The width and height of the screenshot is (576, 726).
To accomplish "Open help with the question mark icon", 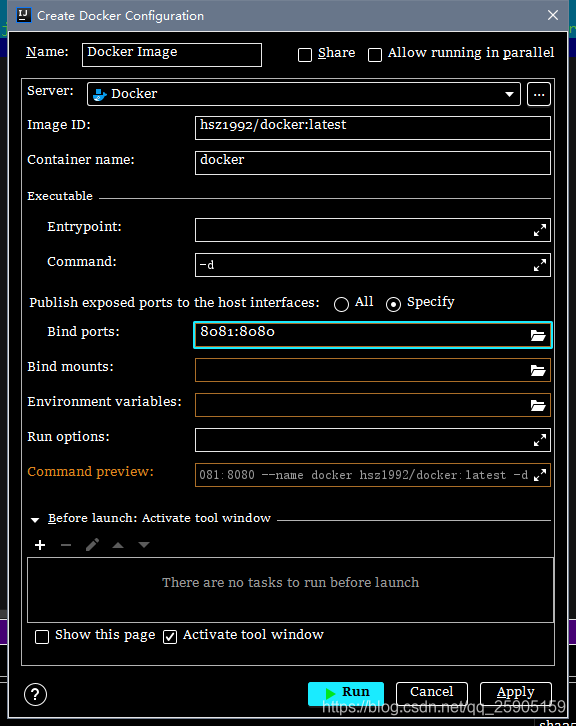I will [x=36, y=695].
